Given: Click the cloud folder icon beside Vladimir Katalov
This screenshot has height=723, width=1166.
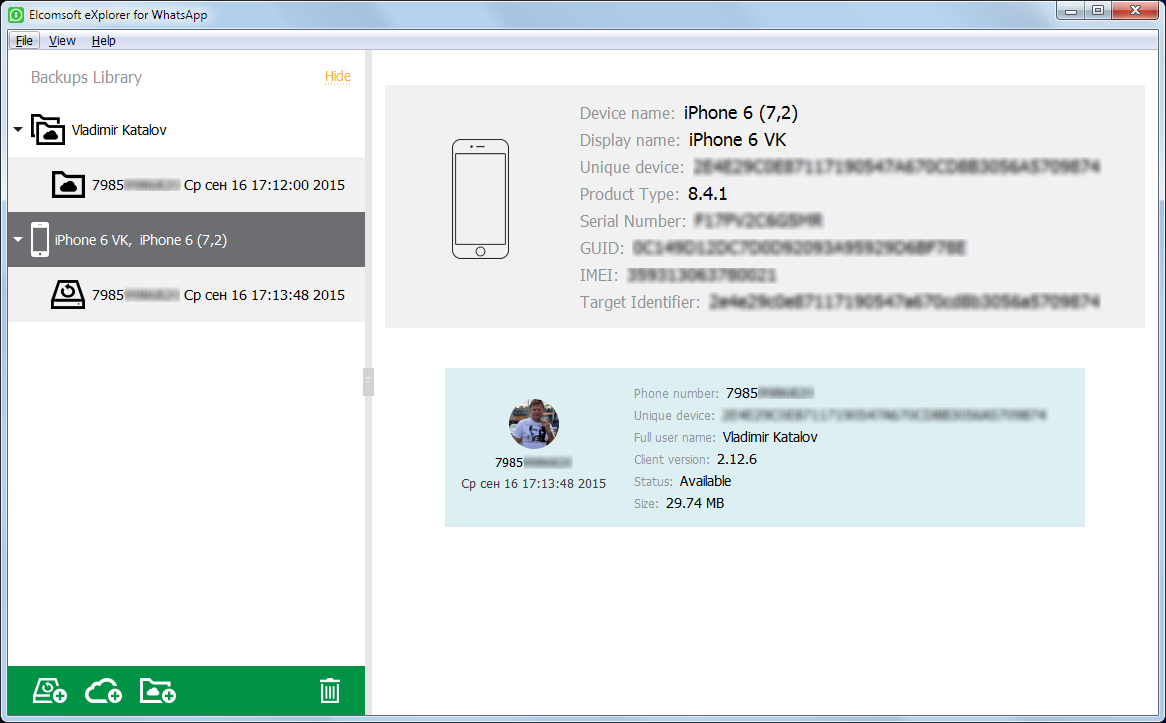Looking at the screenshot, I should [47, 129].
